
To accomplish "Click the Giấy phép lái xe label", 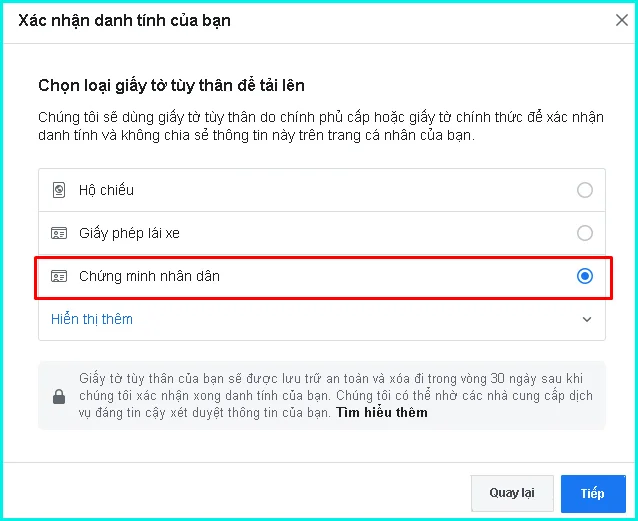I will pyautogui.click(x=129, y=234).
